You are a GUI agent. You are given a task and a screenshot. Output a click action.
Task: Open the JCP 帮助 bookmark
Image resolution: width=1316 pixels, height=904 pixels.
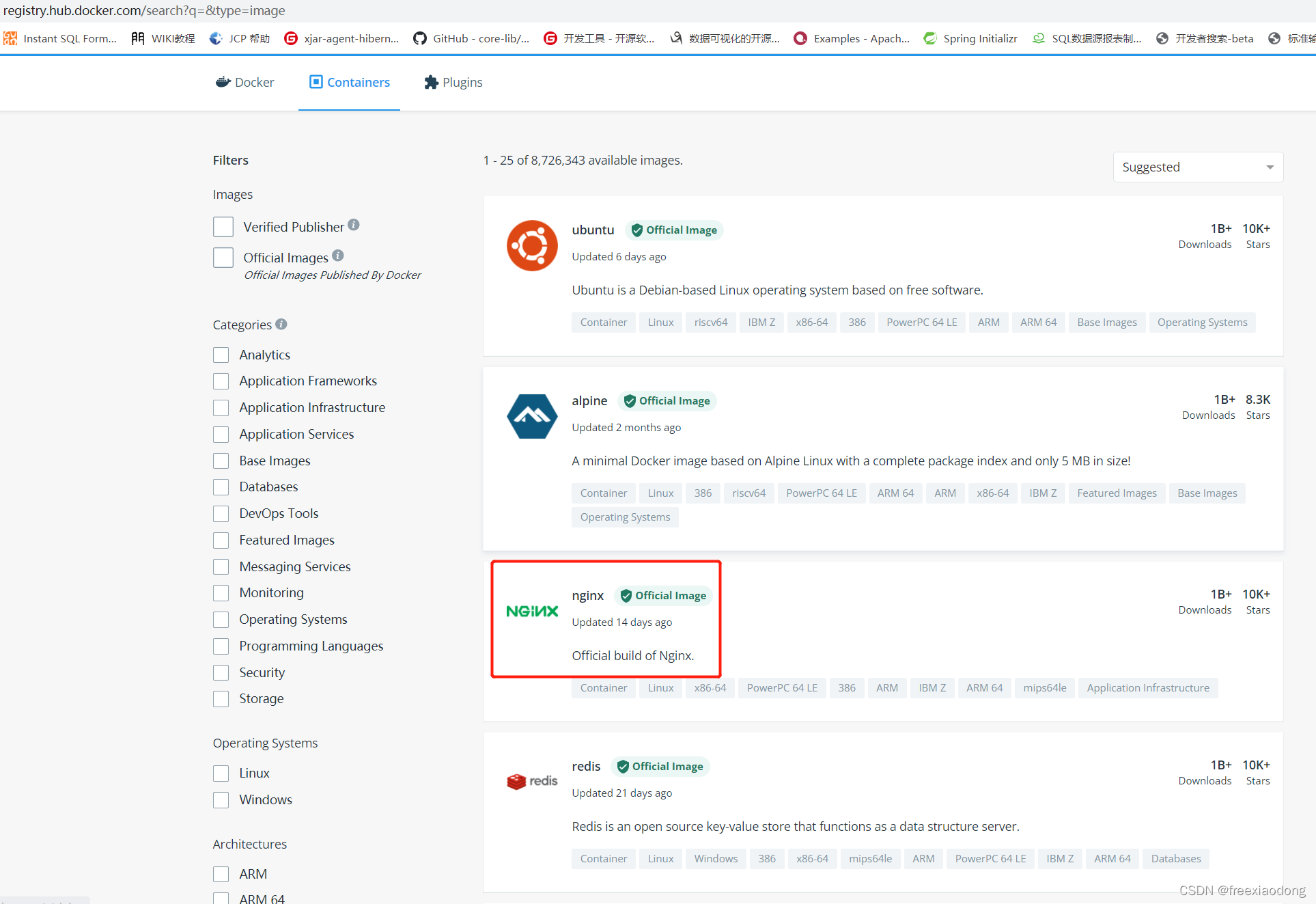[x=240, y=38]
